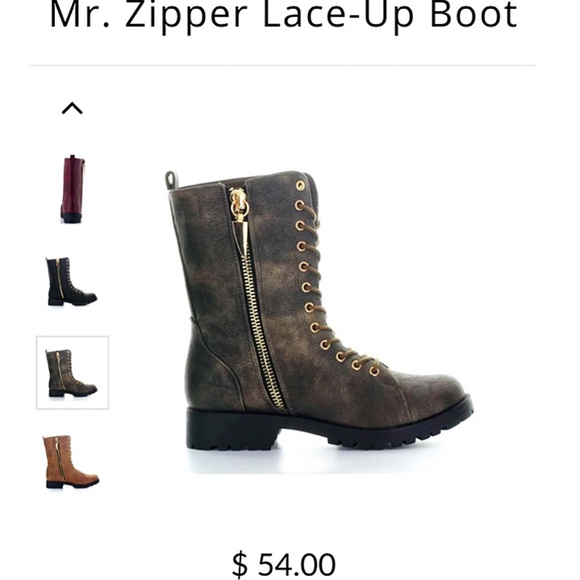Click the heel pull loop on boot
580x580 pixels.
(172, 180)
